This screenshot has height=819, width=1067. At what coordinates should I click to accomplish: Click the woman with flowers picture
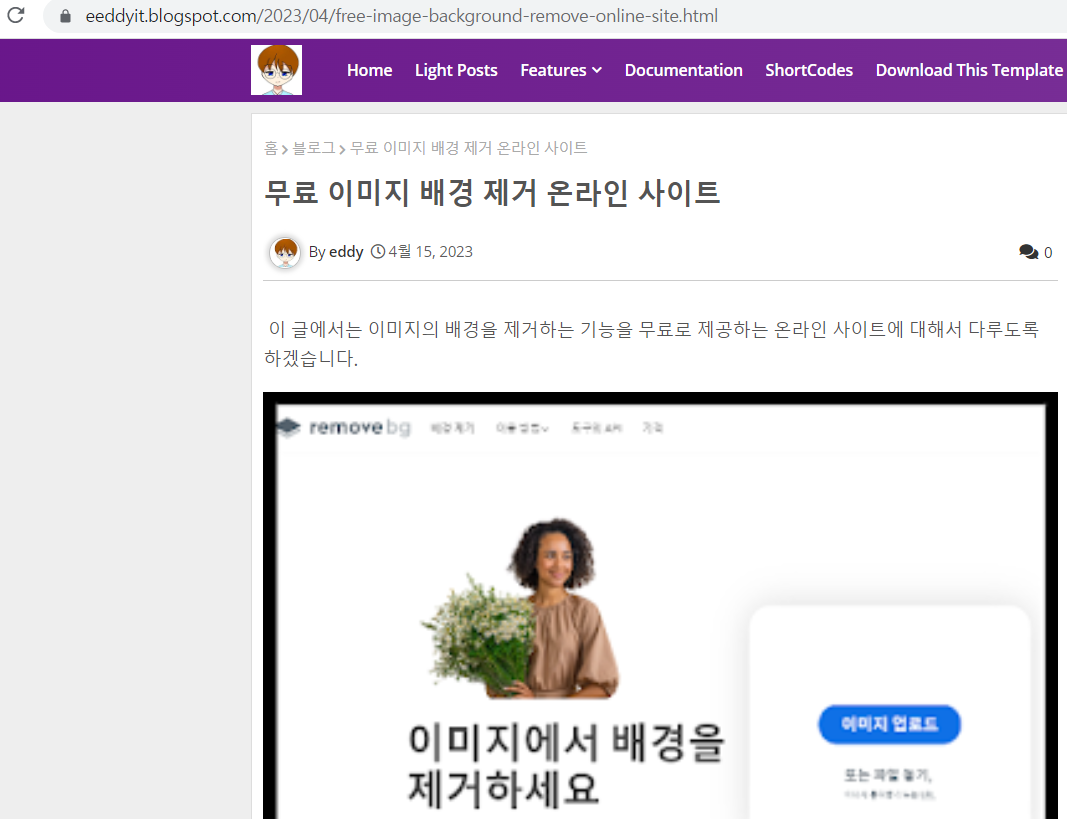click(x=523, y=609)
